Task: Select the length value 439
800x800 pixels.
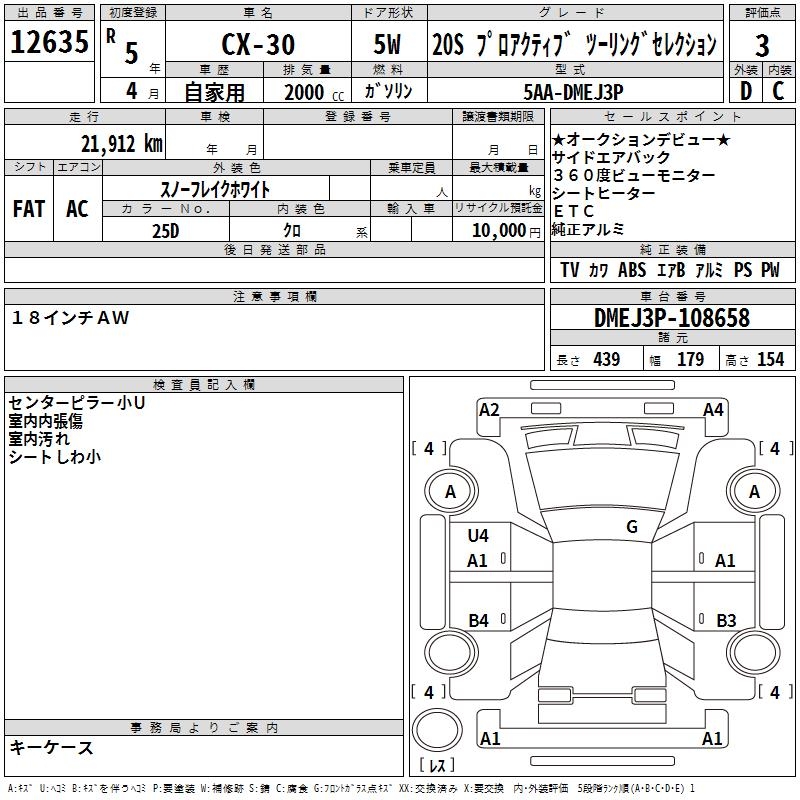Action: click(x=607, y=360)
